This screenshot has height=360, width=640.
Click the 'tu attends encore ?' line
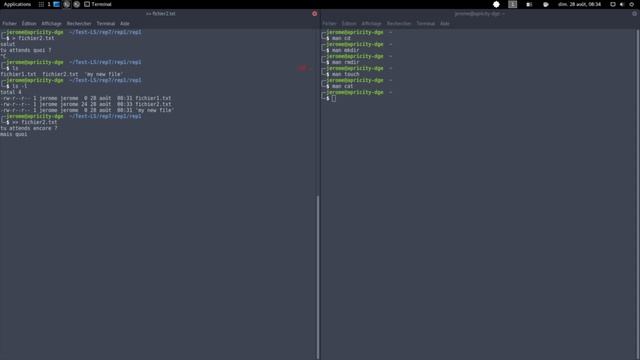29,128
